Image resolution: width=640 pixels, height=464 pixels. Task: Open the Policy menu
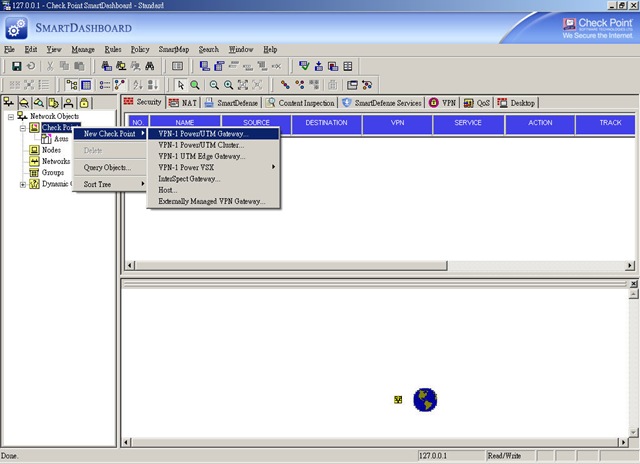(x=140, y=49)
